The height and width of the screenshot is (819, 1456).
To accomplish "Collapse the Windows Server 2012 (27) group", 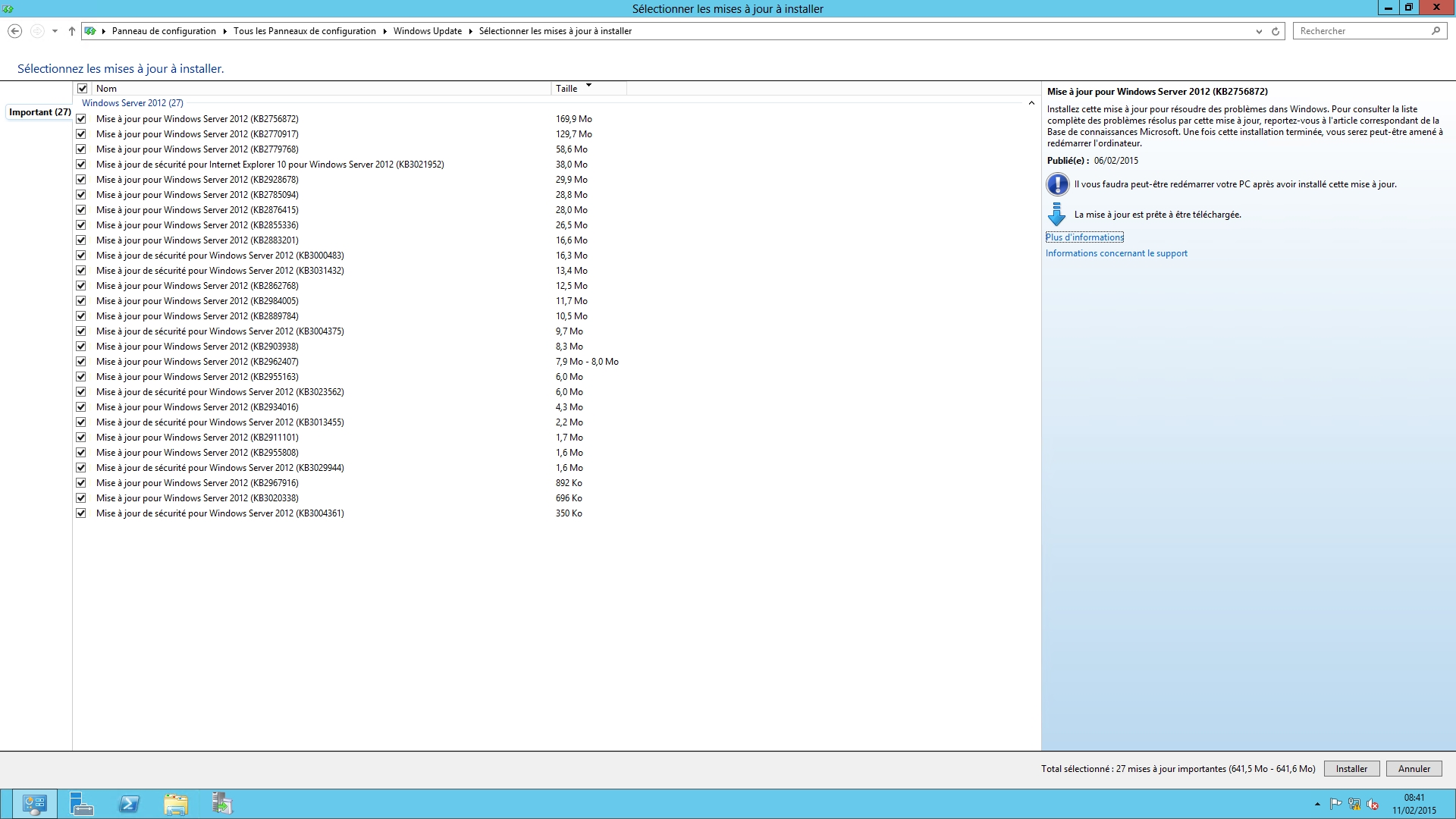I will [1031, 103].
